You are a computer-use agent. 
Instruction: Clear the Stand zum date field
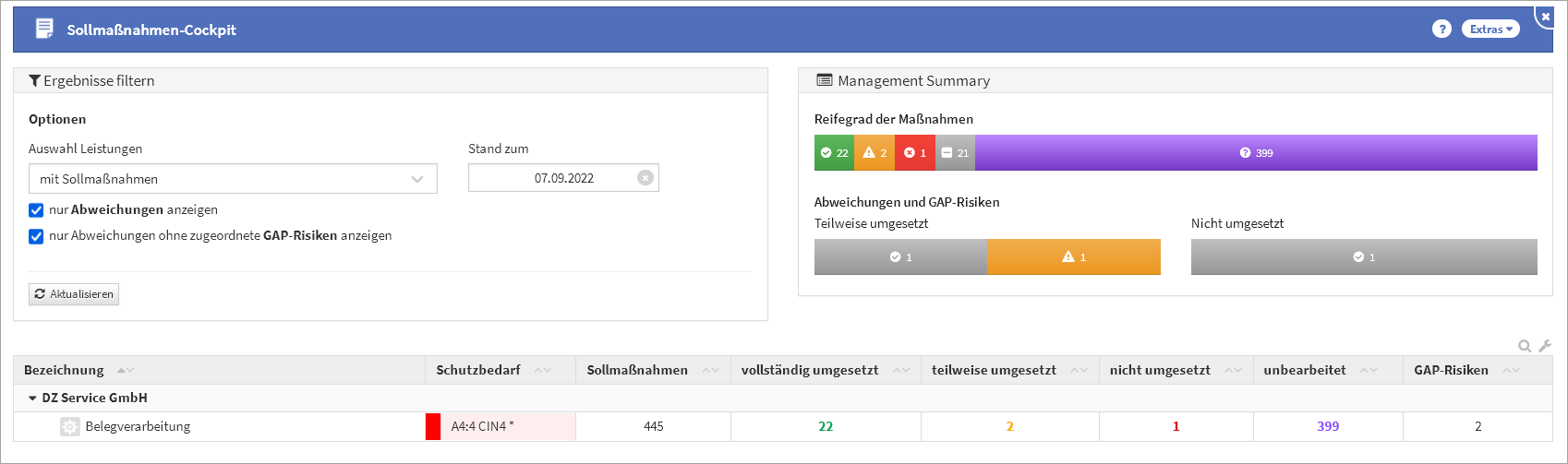tap(645, 178)
